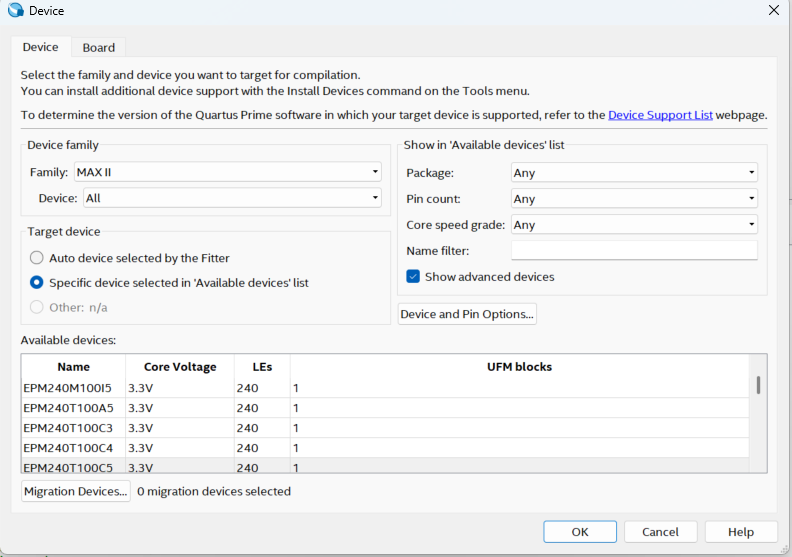This screenshot has width=792, height=557.
Task: Open the Core speed grade dropdown
Action: (634, 225)
